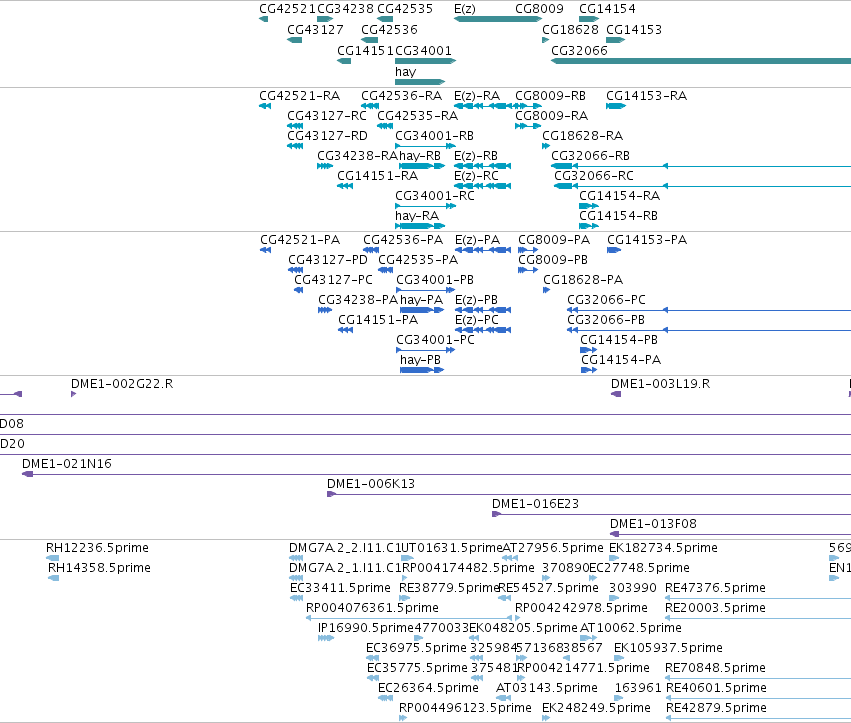Click the D20 clone label

pyautogui.click(x=12, y=443)
